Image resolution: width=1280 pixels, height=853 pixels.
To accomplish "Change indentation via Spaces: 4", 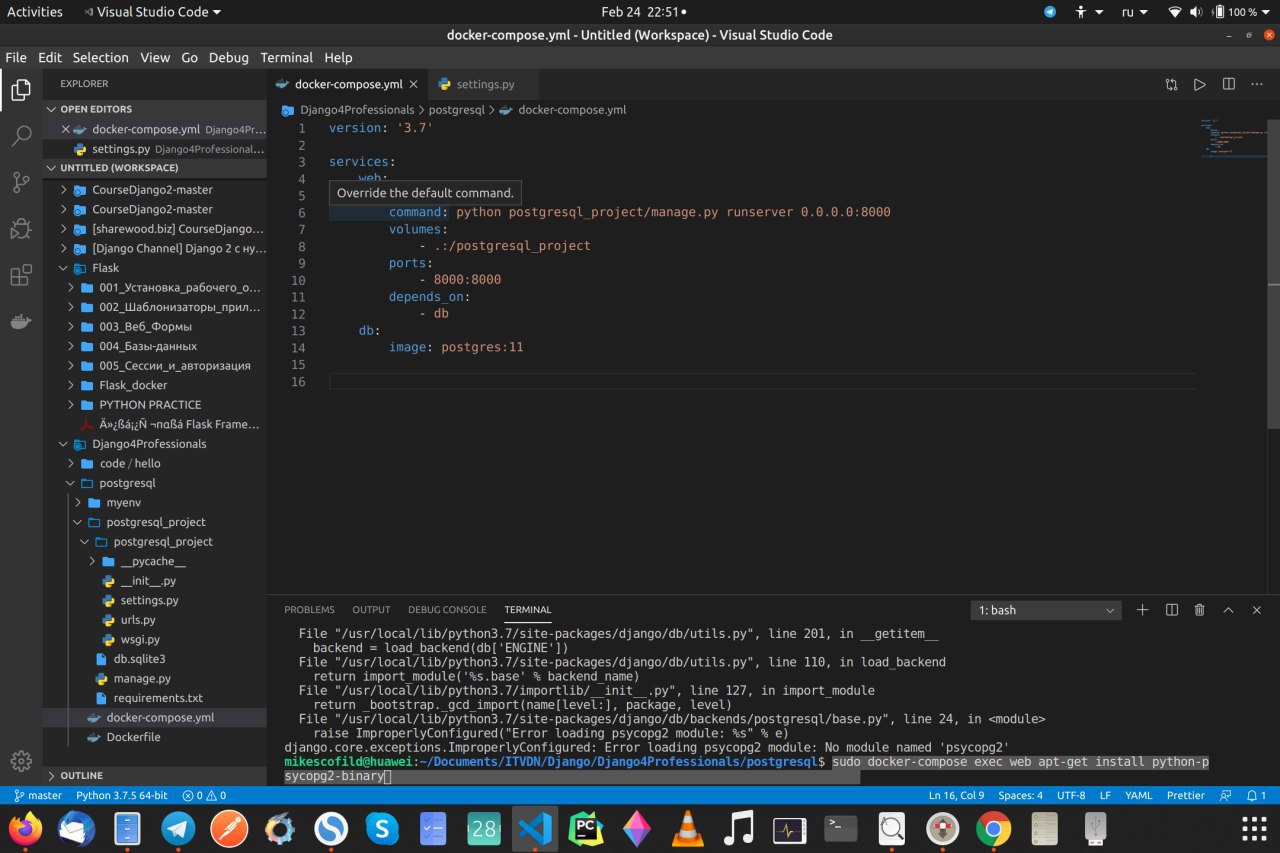I will click(x=1020, y=796).
